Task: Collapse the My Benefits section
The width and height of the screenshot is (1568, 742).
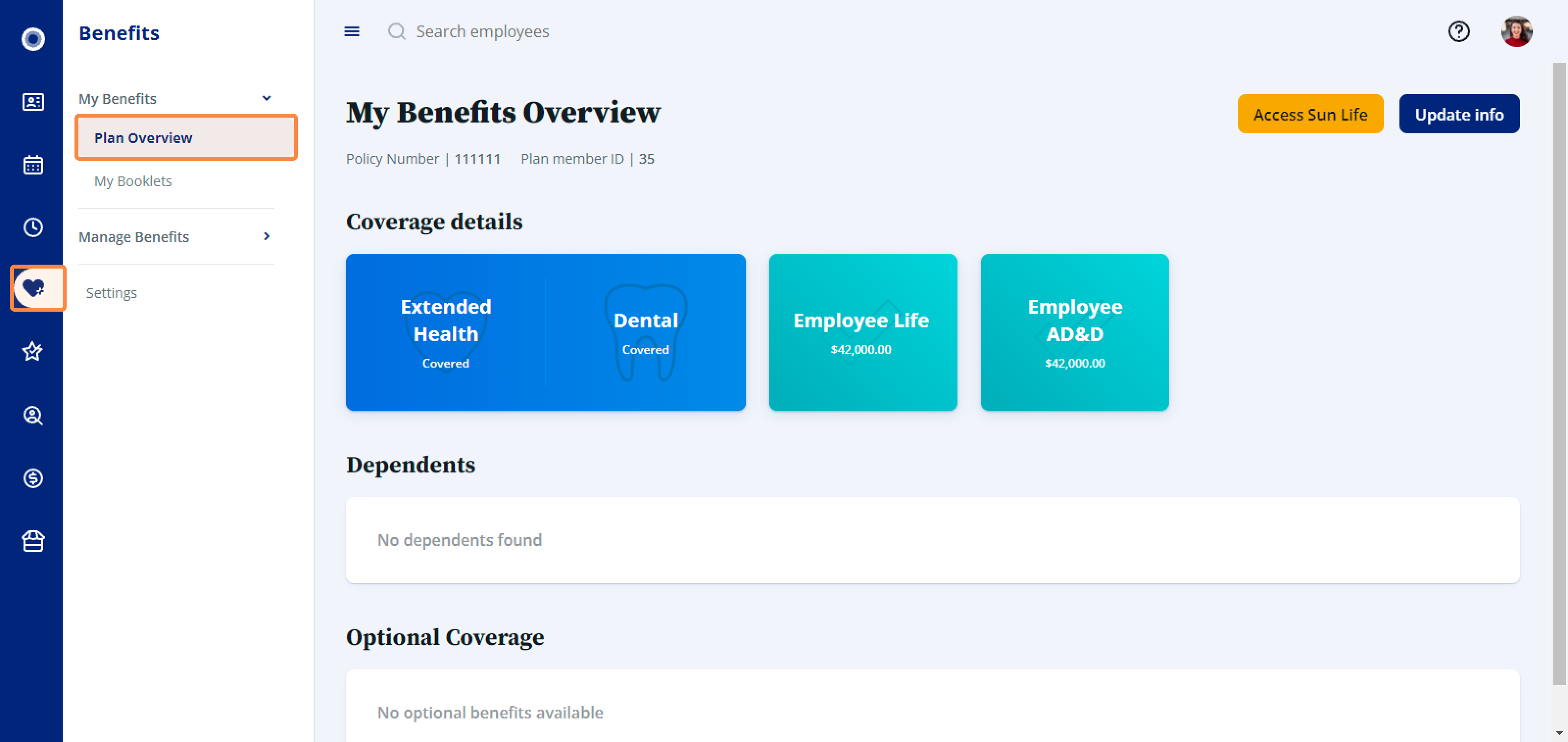Action: (266, 98)
